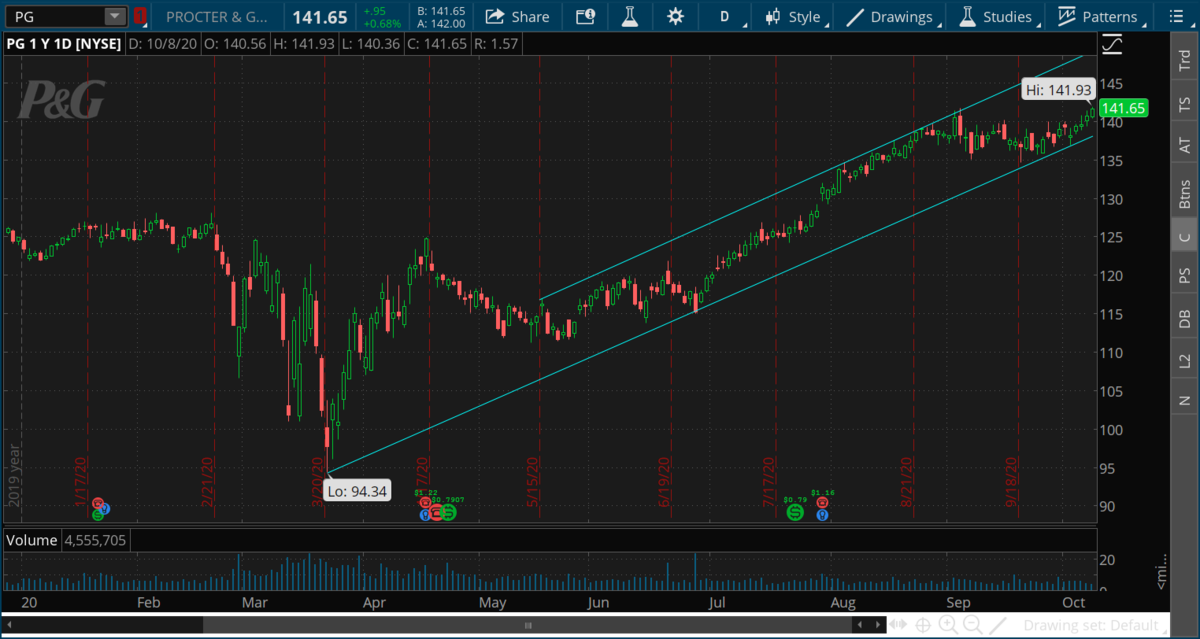
Task: Click the PG 1 Y 1D [NYSE] chart title
Action: click(62, 44)
